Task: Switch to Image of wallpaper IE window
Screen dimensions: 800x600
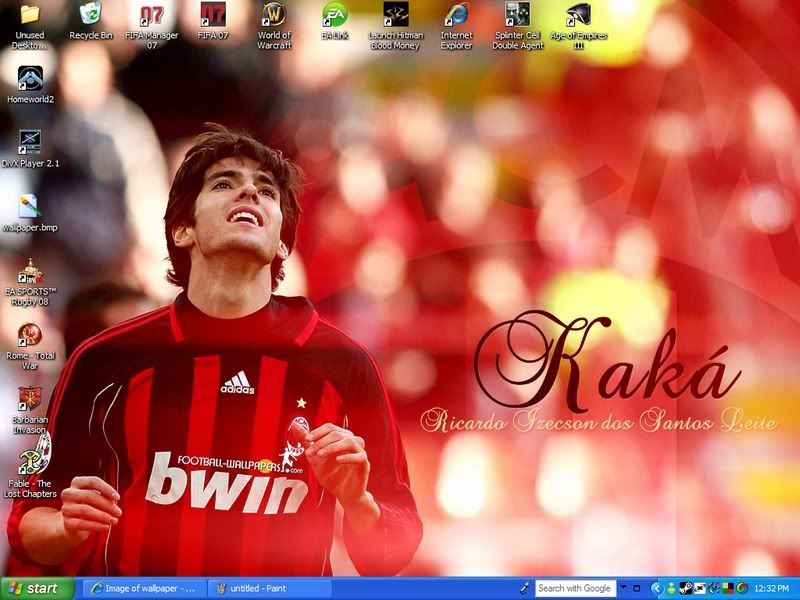Action: point(145,588)
